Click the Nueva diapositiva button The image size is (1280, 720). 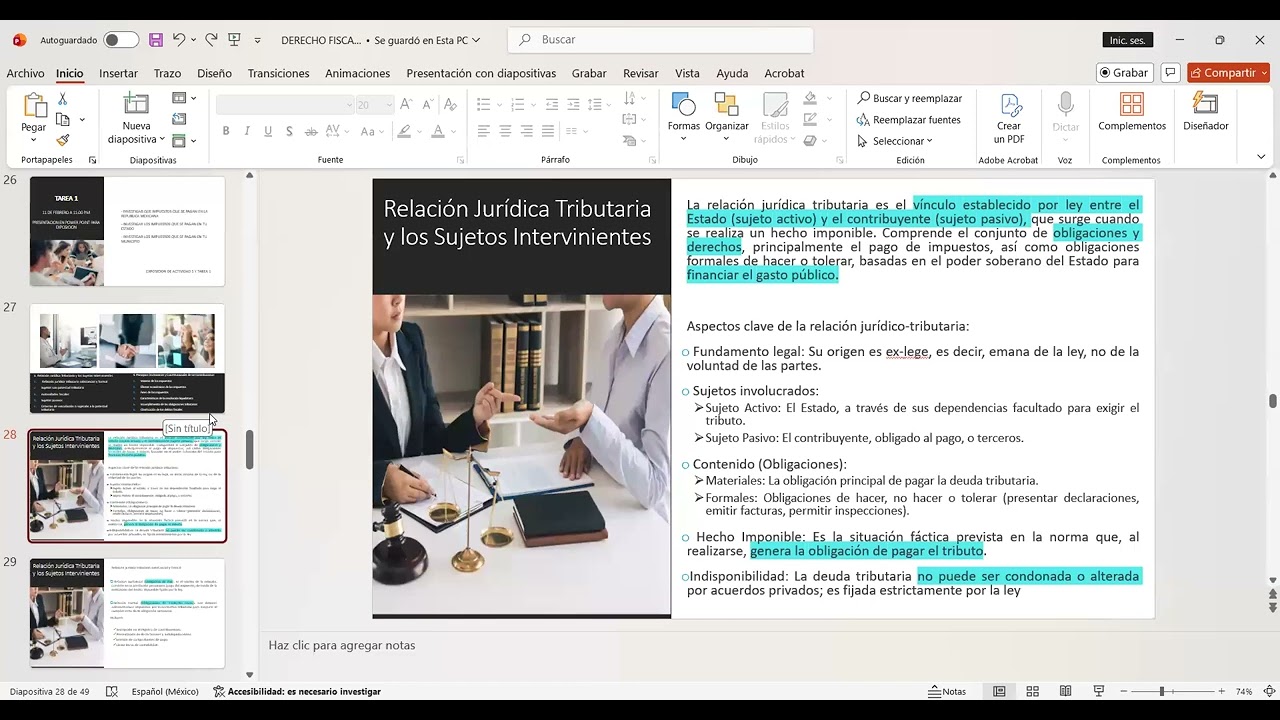coord(137,118)
